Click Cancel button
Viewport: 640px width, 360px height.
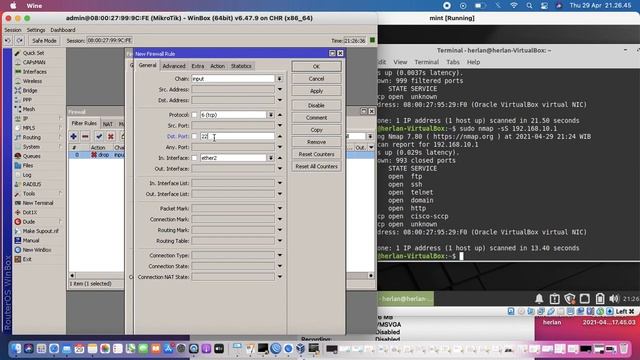pos(316,79)
